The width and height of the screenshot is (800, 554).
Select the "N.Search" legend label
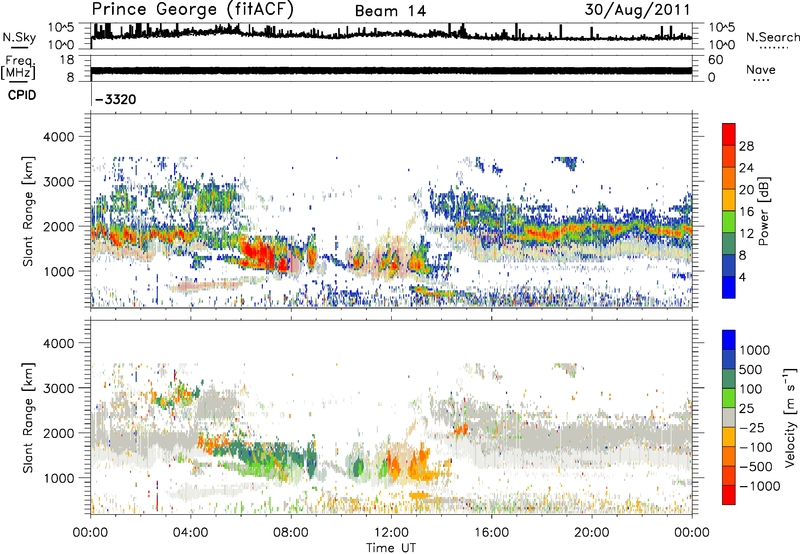click(772, 37)
